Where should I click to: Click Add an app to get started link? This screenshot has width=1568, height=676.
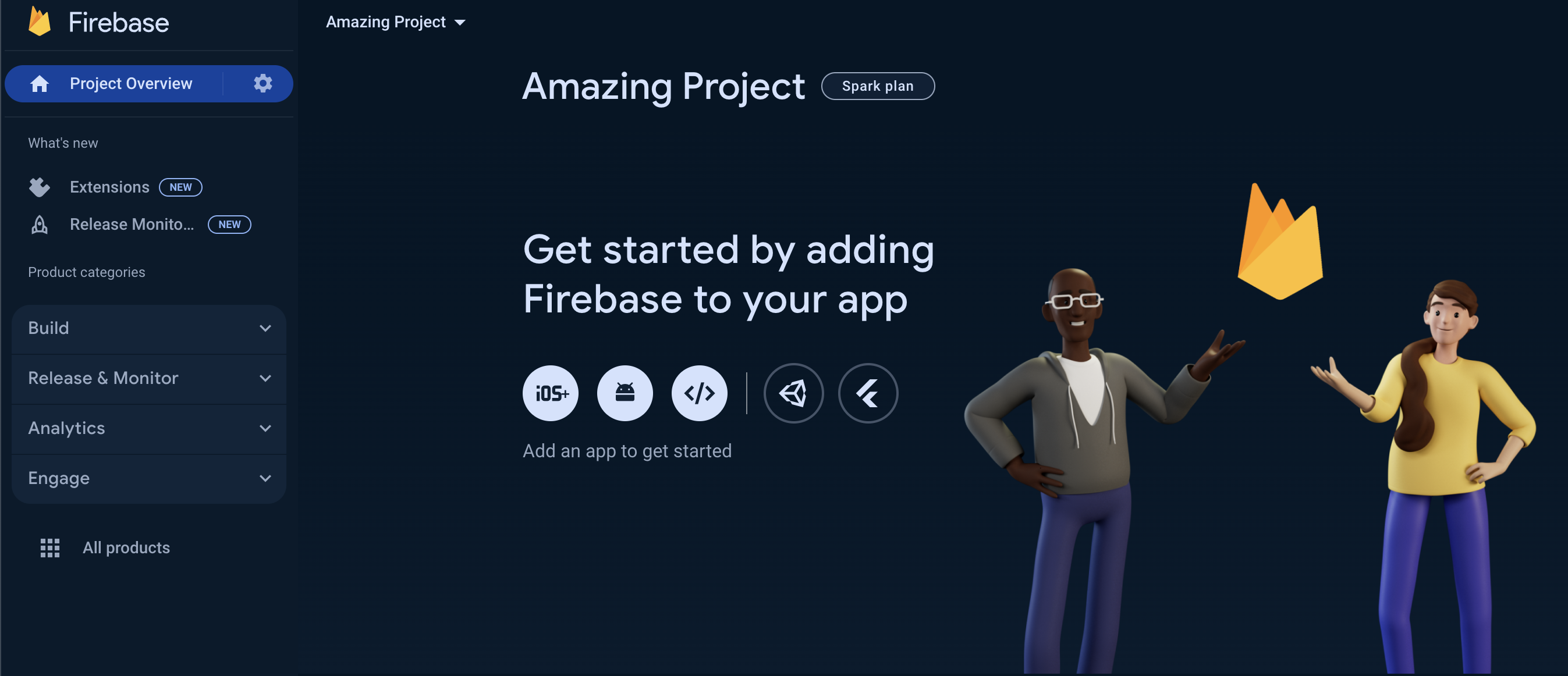click(x=627, y=450)
